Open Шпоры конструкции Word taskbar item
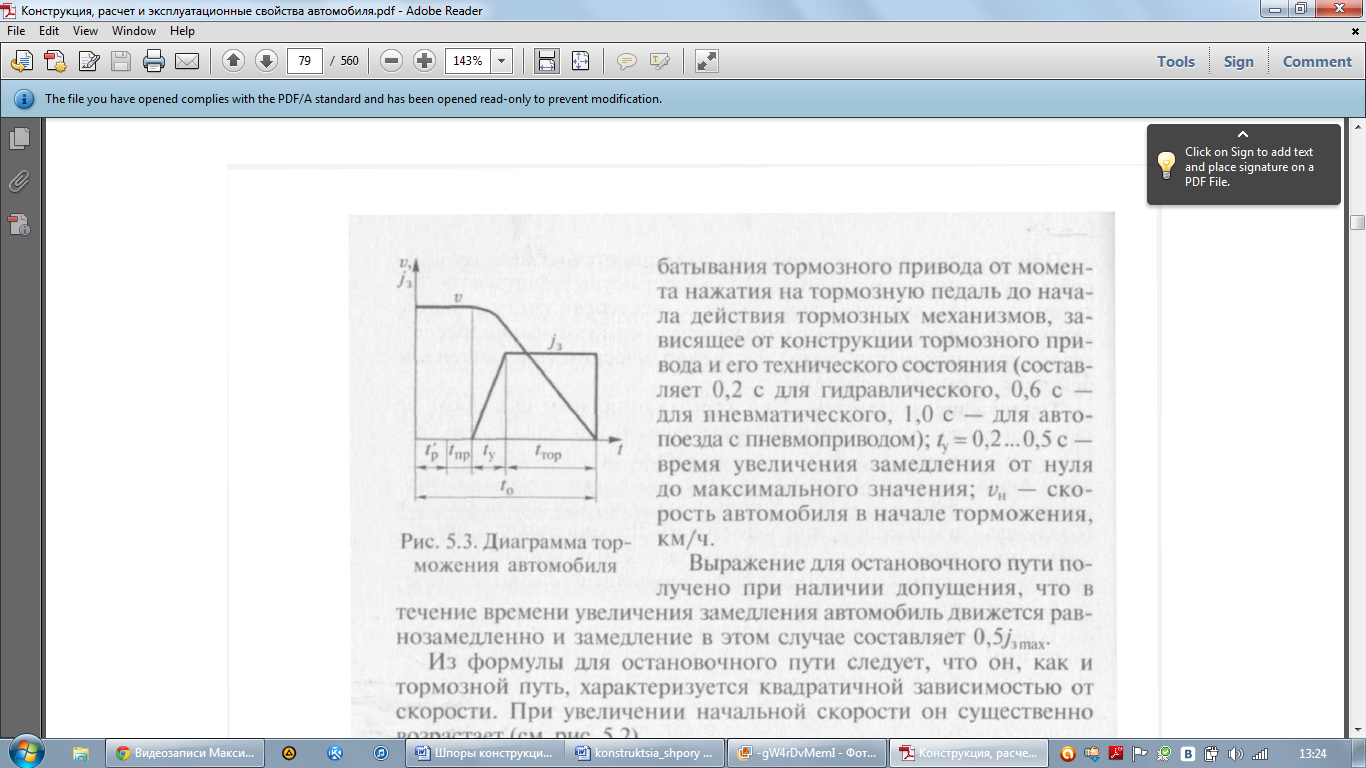The image size is (1366, 768). pyautogui.click(x=483, y=753)
